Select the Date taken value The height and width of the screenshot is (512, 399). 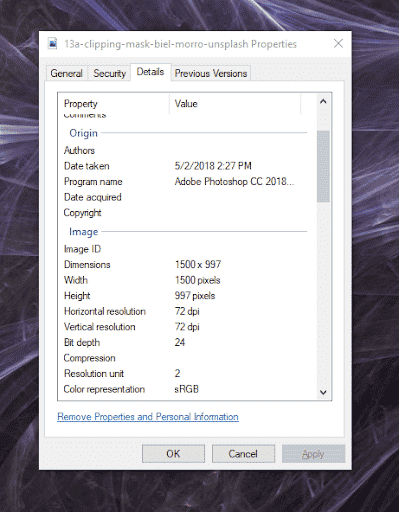pos(213,166)
